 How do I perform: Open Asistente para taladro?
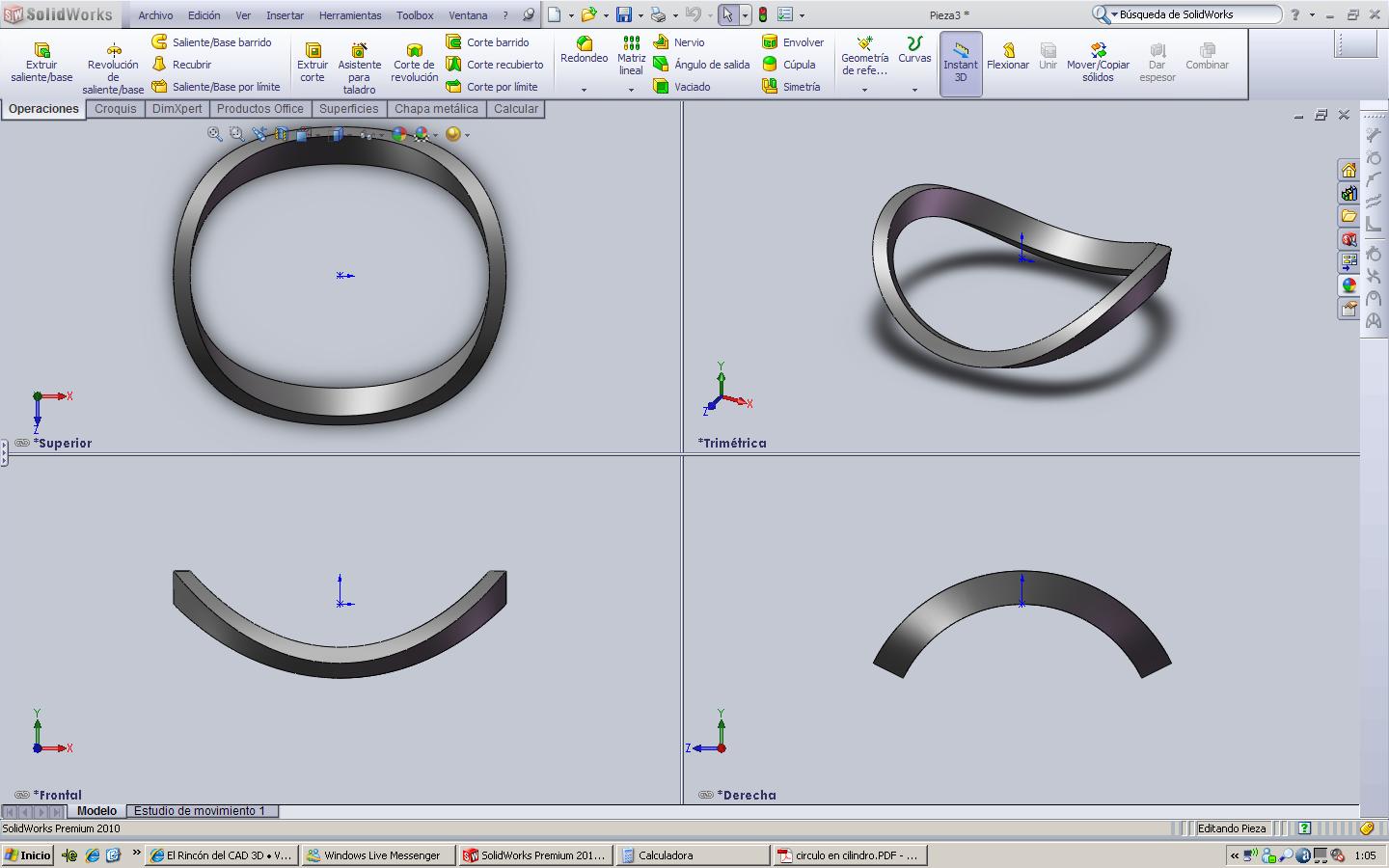pyautogui.click(x=359, y=68)
